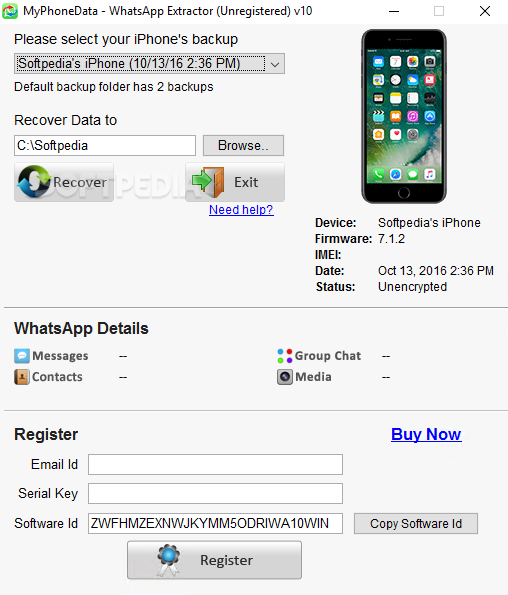508x595 pixels.
Task: Click the blue ribbon badge on Register button
Action: click(168, 560)
